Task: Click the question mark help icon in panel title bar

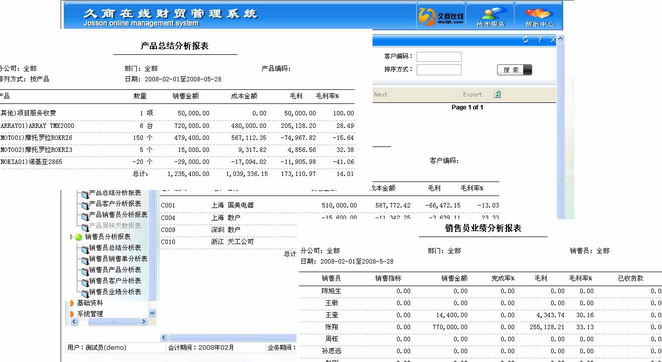Action: coord(540,40)
